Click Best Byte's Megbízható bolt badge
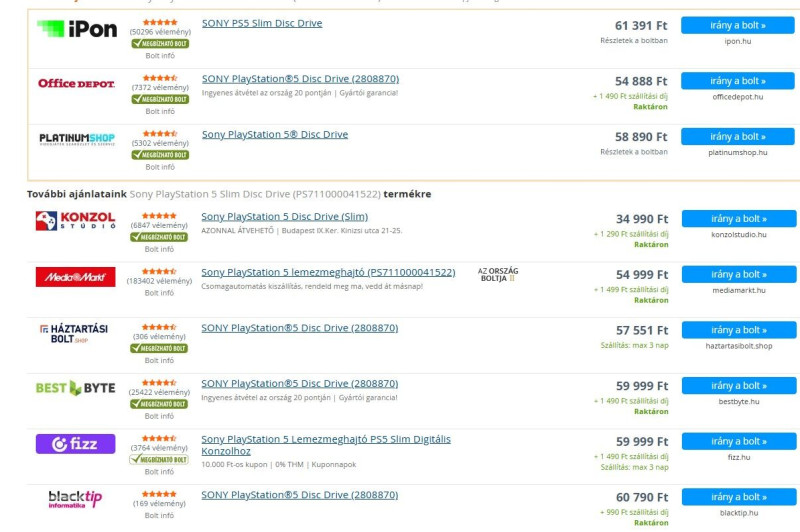The height and width of the screenshot is (532, 800). click(159, 403)
